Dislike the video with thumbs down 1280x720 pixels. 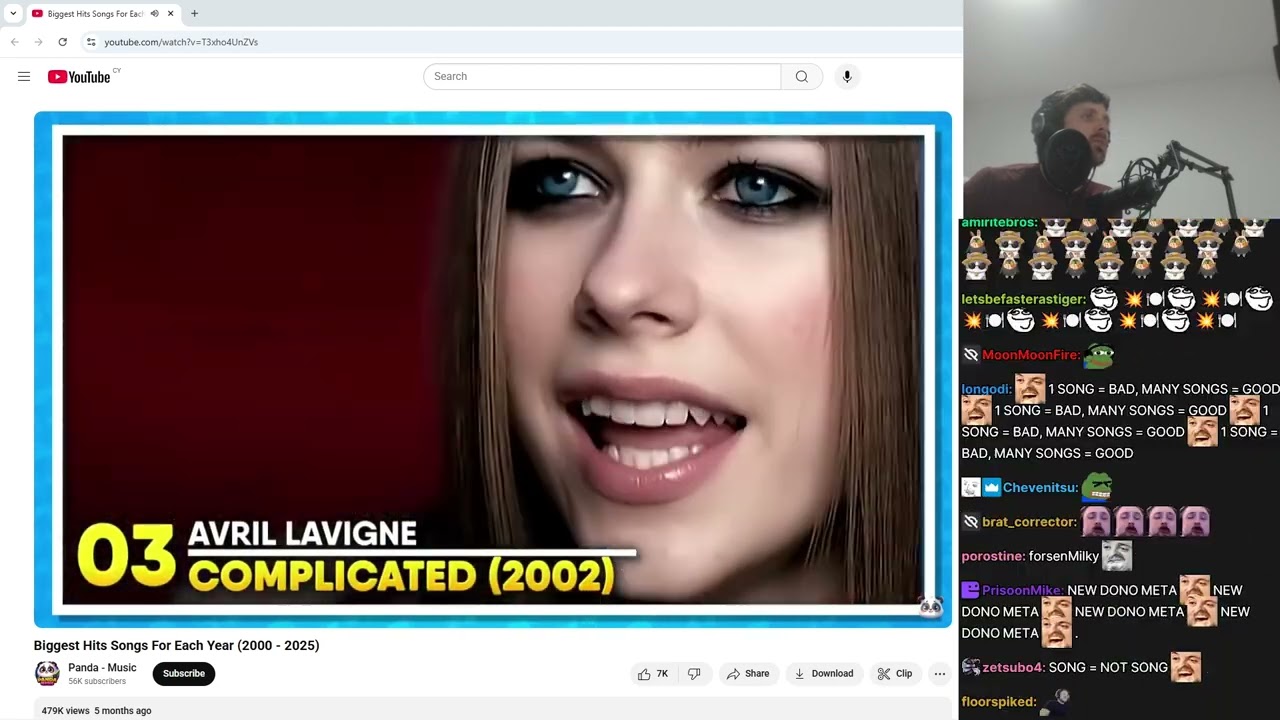point(694,674)
